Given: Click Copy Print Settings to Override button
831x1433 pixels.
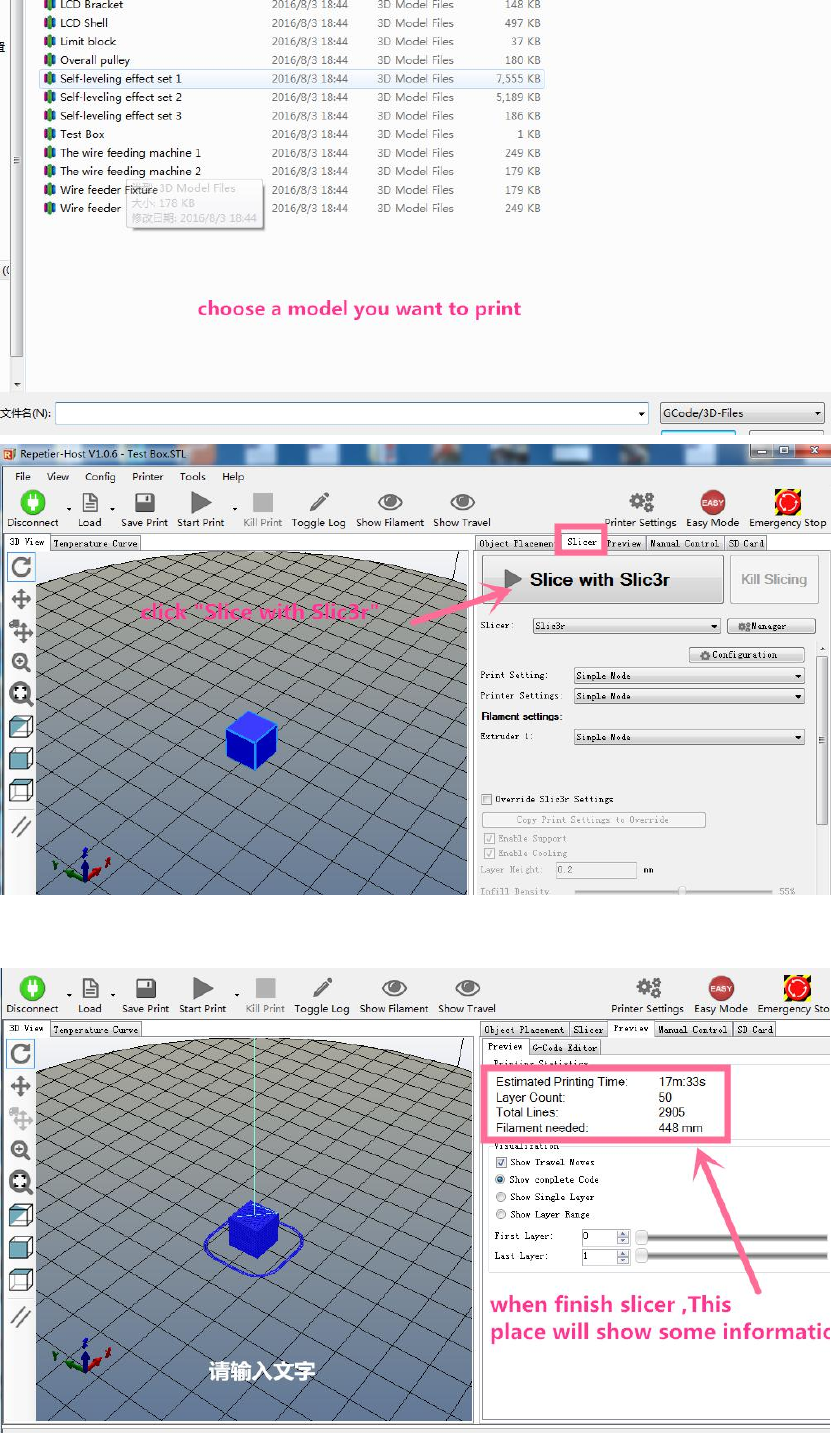Looking at the screenshot, I should tap(593, 820).
